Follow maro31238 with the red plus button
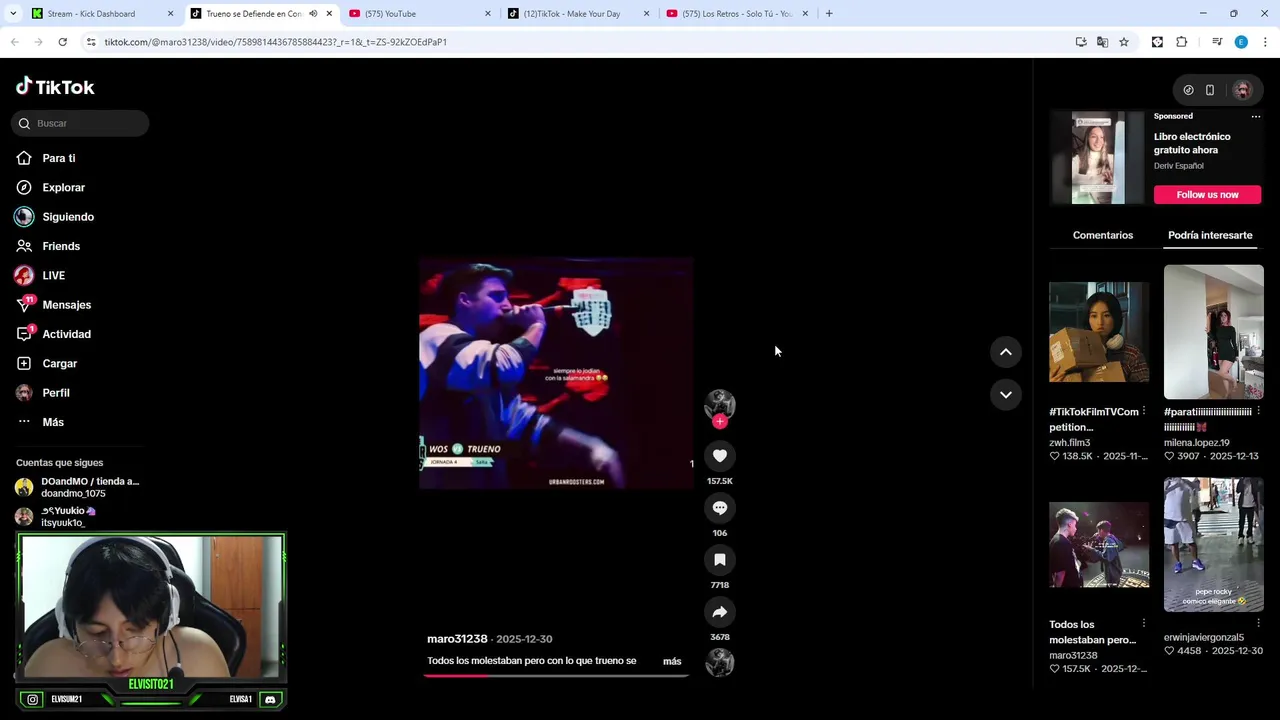Image resolution: width=1280 pixels, height=720 pixels. pyautogui.click(x=719, y=421)
